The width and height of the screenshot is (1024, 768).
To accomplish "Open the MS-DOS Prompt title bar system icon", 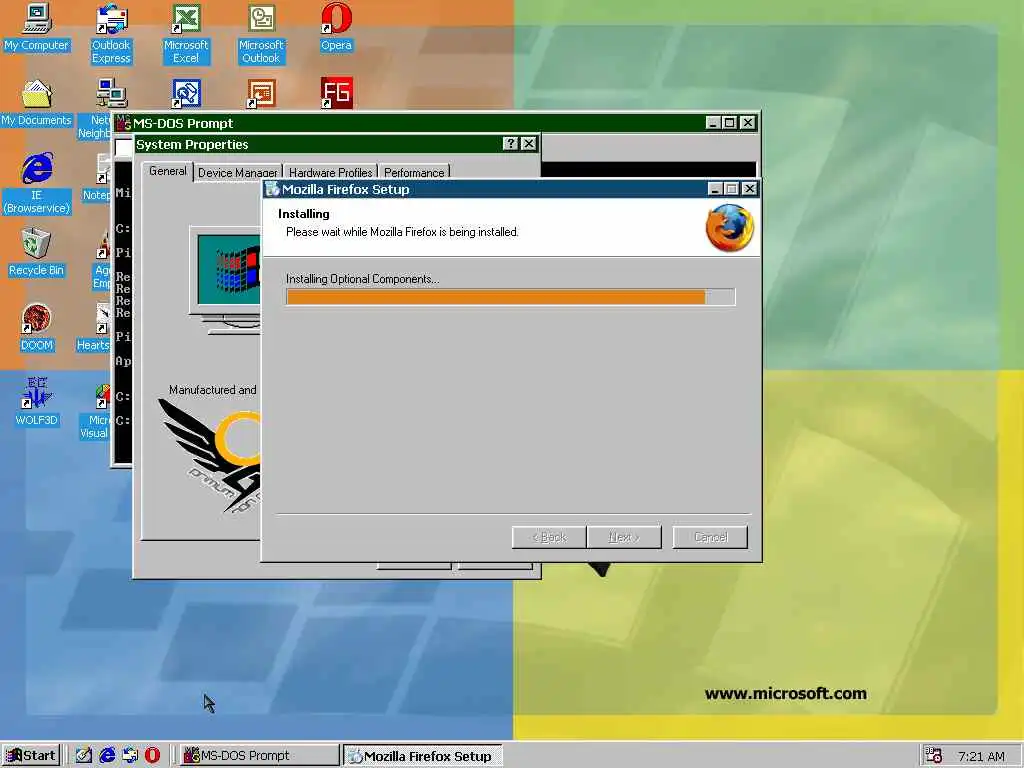I will point(123,123).
